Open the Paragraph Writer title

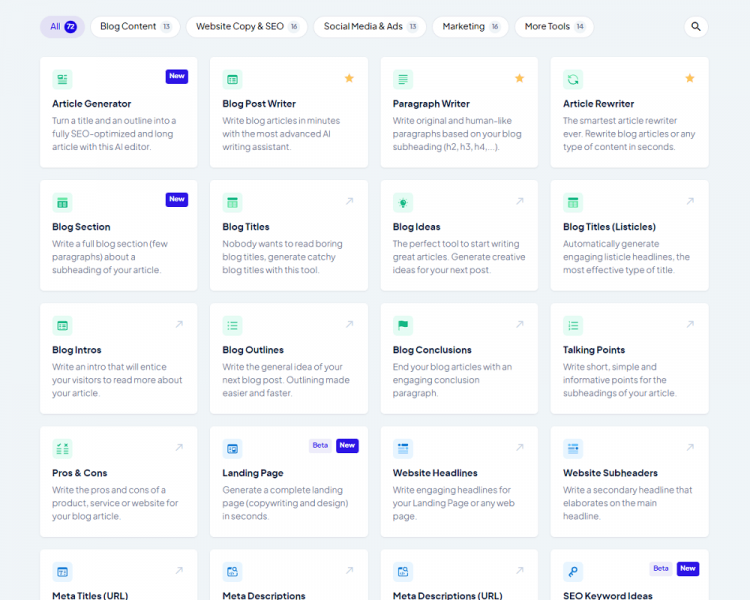coord(431,104)
